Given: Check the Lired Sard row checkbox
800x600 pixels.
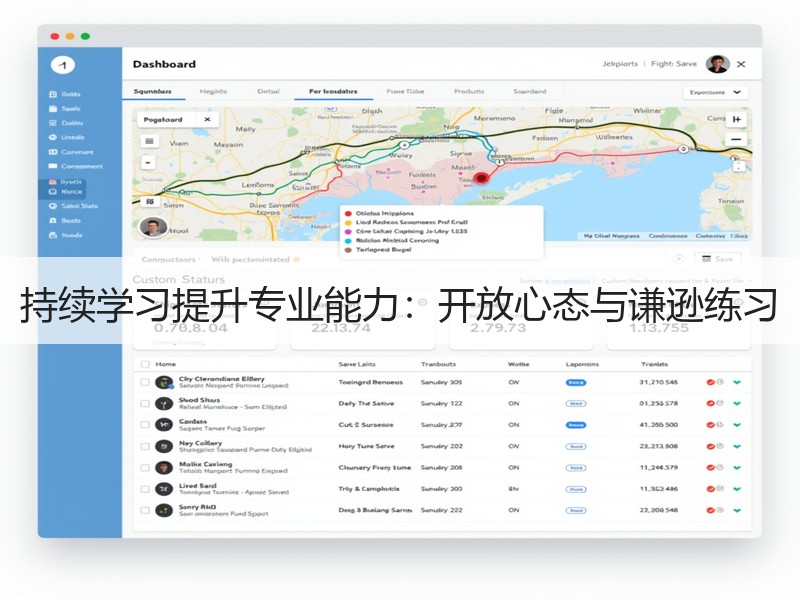Looking at the screenshot, I should point(145,489).
